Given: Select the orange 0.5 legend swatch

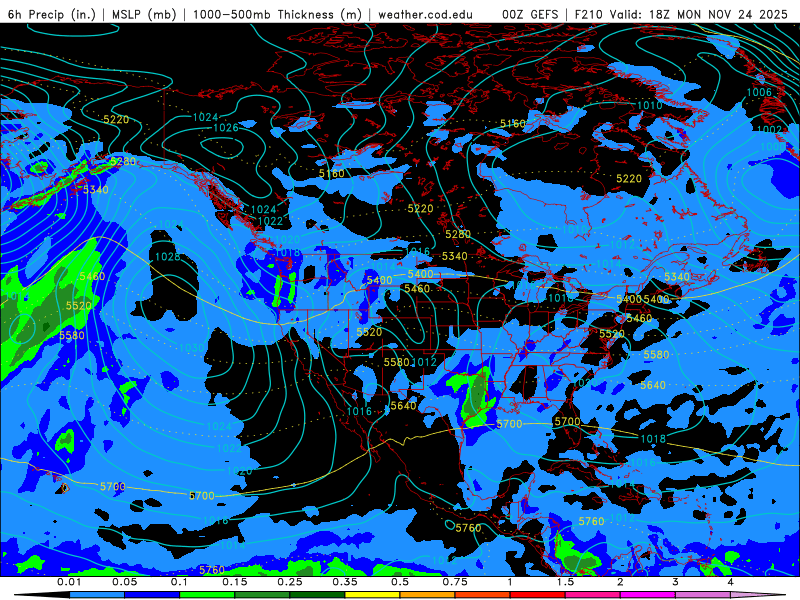Looking at the screenshot, I should (x=428, y=595).
